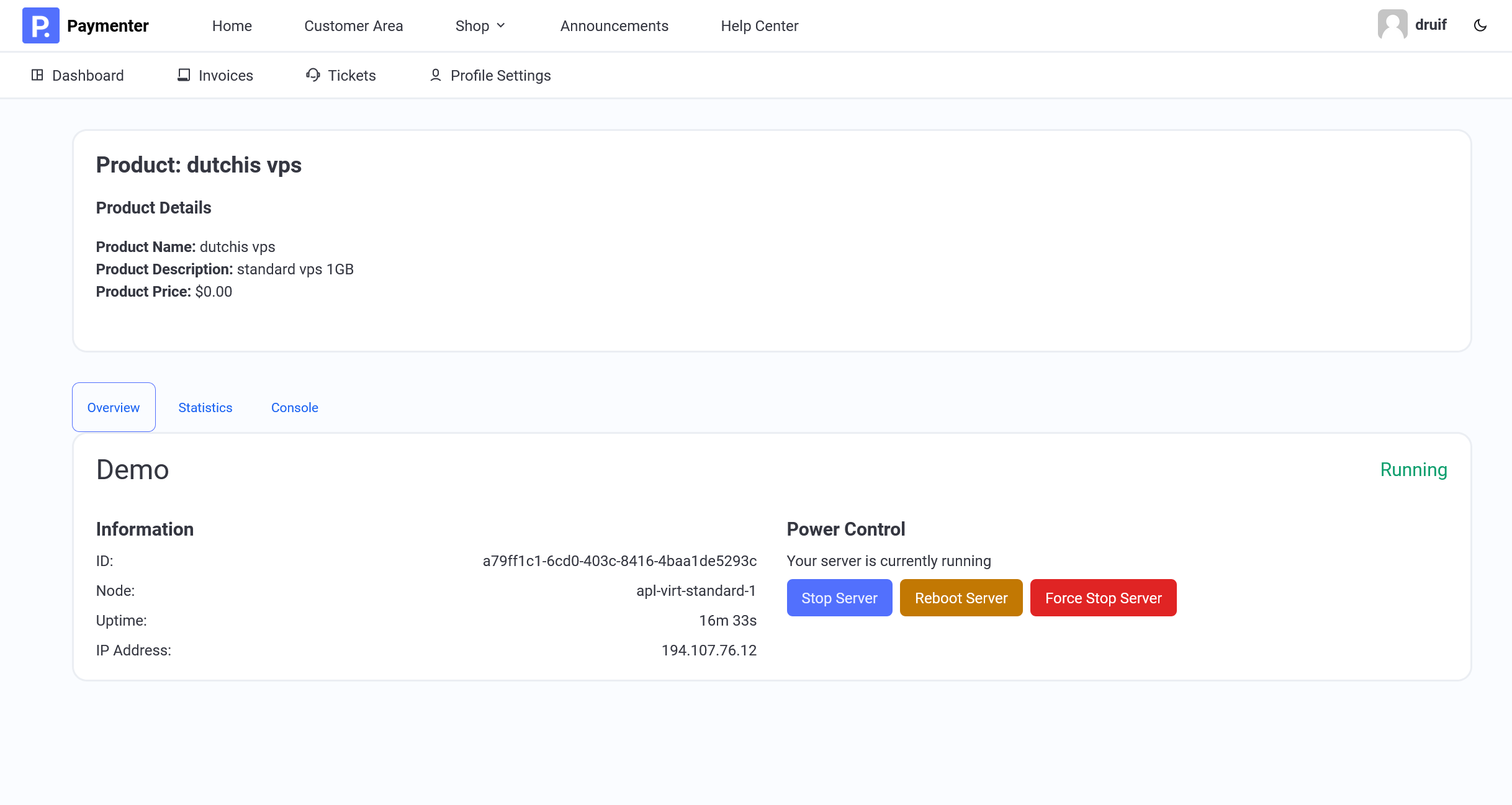1512x805 pixels.
Task: Click the Dashboard grid icon
Action: pos(37,75)
